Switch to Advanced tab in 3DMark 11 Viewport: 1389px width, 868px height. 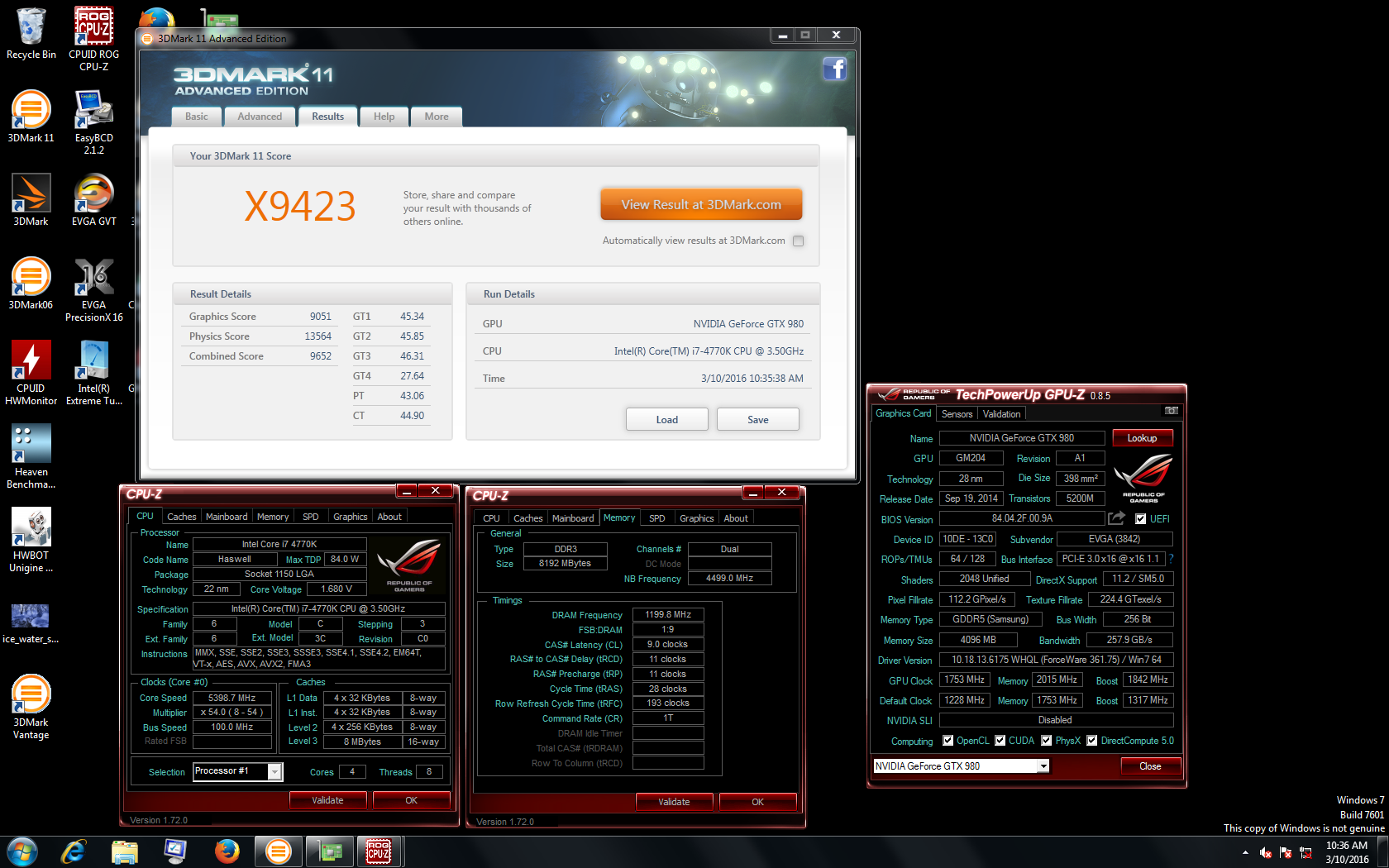(x=260, y=117)
